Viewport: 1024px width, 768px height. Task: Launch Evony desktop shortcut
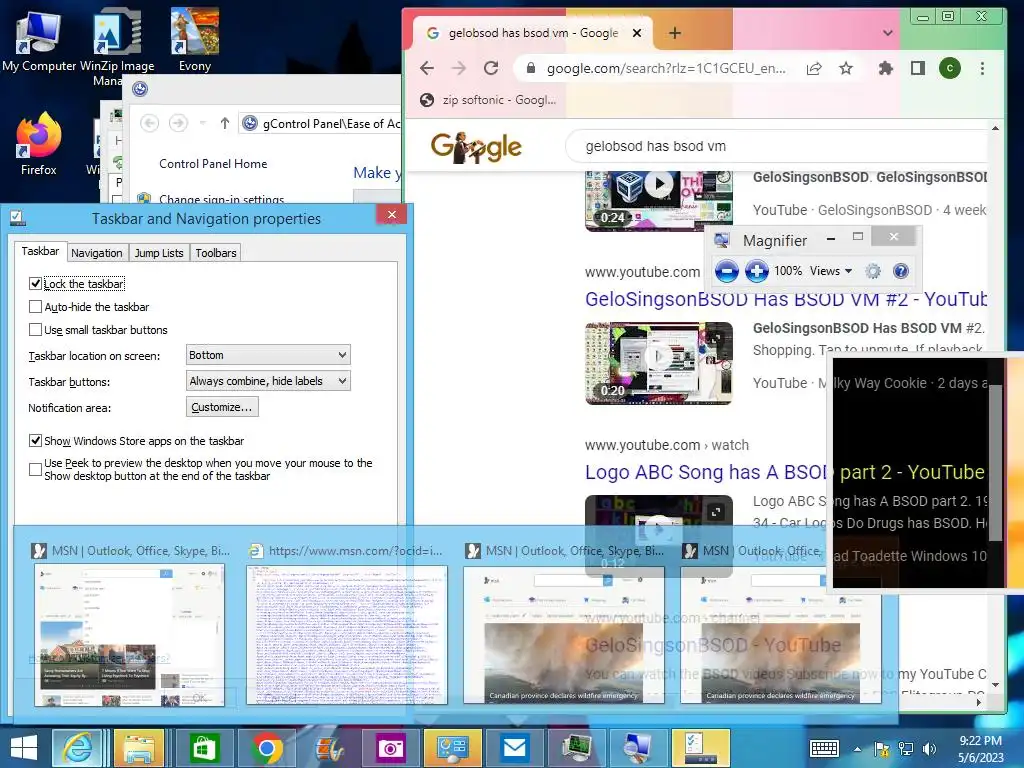coord(195,40)
